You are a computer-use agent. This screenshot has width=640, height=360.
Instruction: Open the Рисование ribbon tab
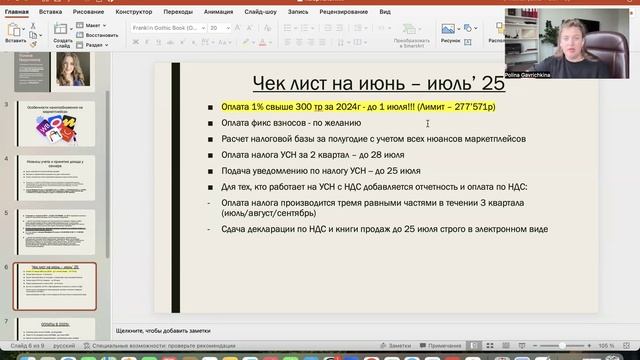point(88,12)
